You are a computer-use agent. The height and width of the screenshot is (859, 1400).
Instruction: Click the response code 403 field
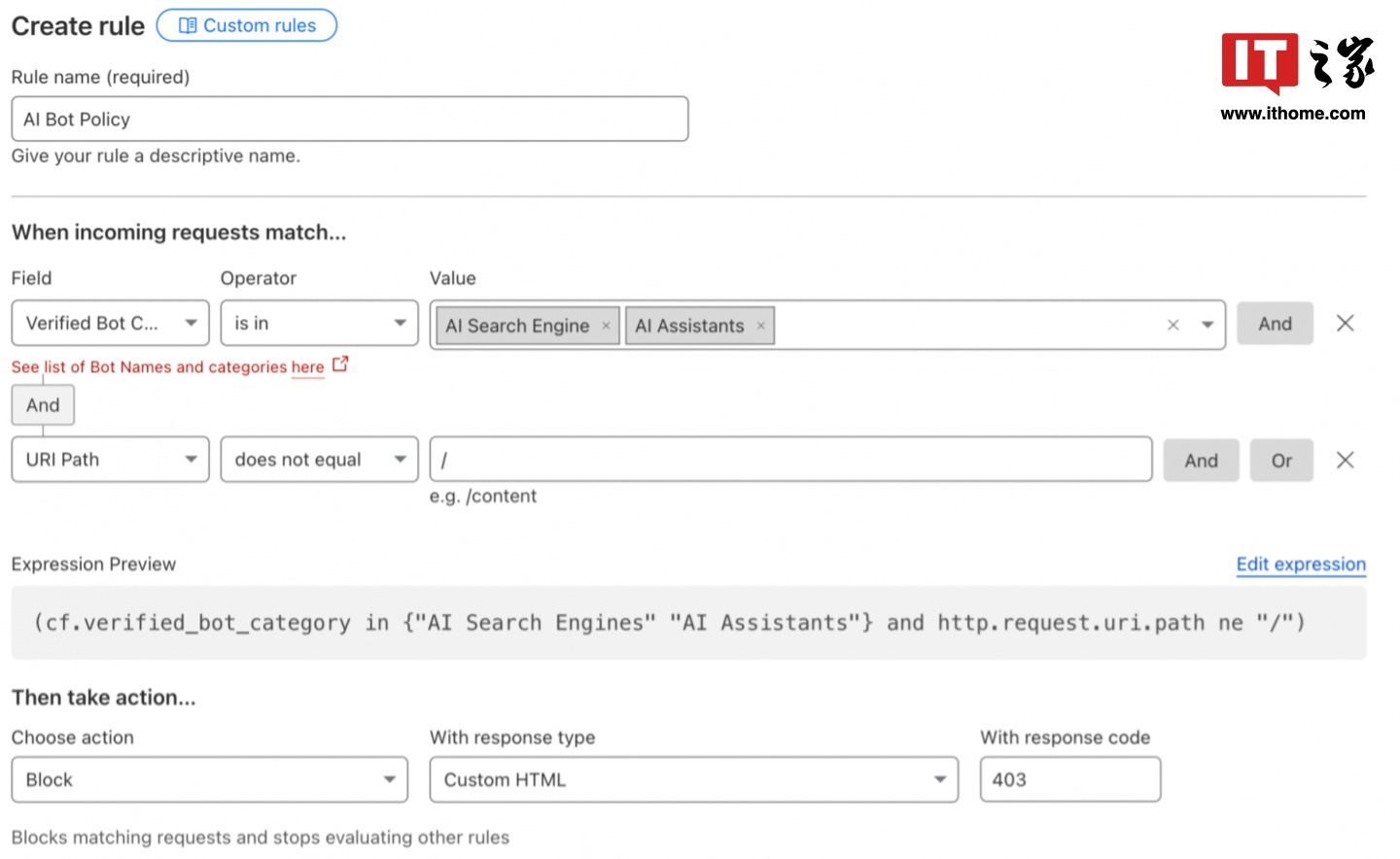point(1069,779)
